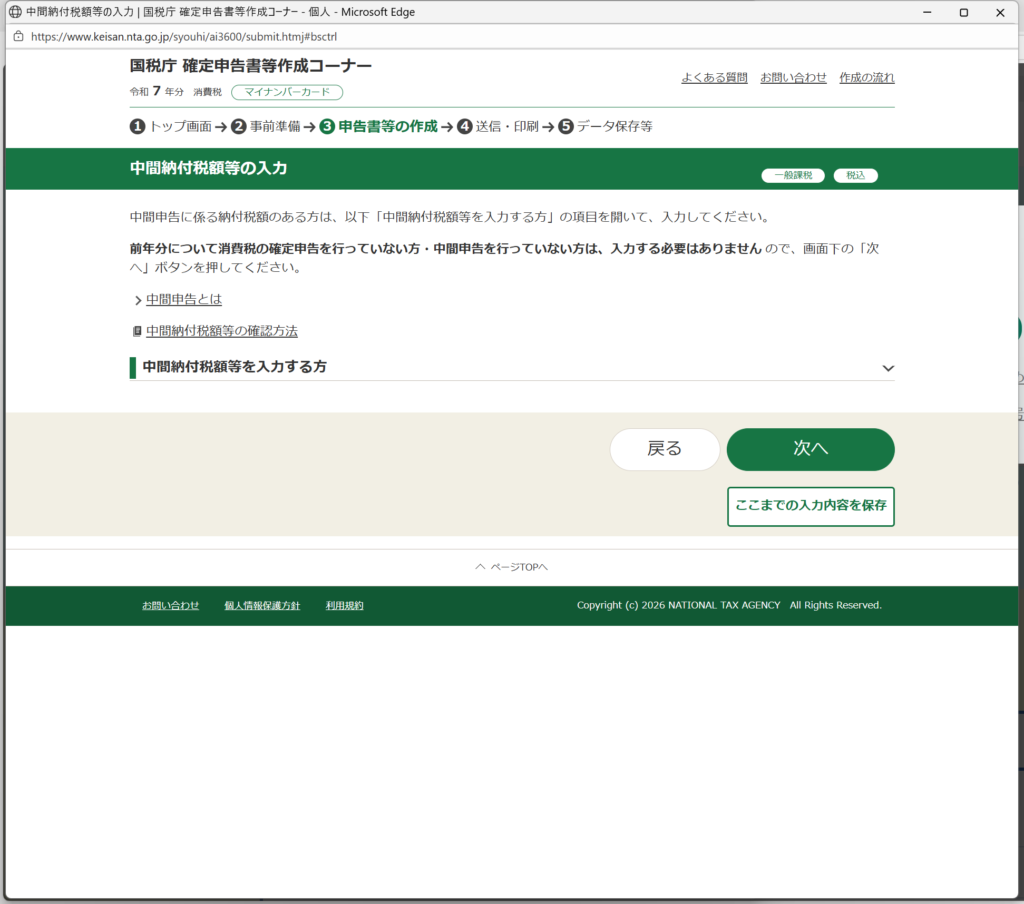This screenshot has height=904, width=1024.
Task: Open よくある質問 in the header
Action: pyautogui.click(x=714, y=77)
